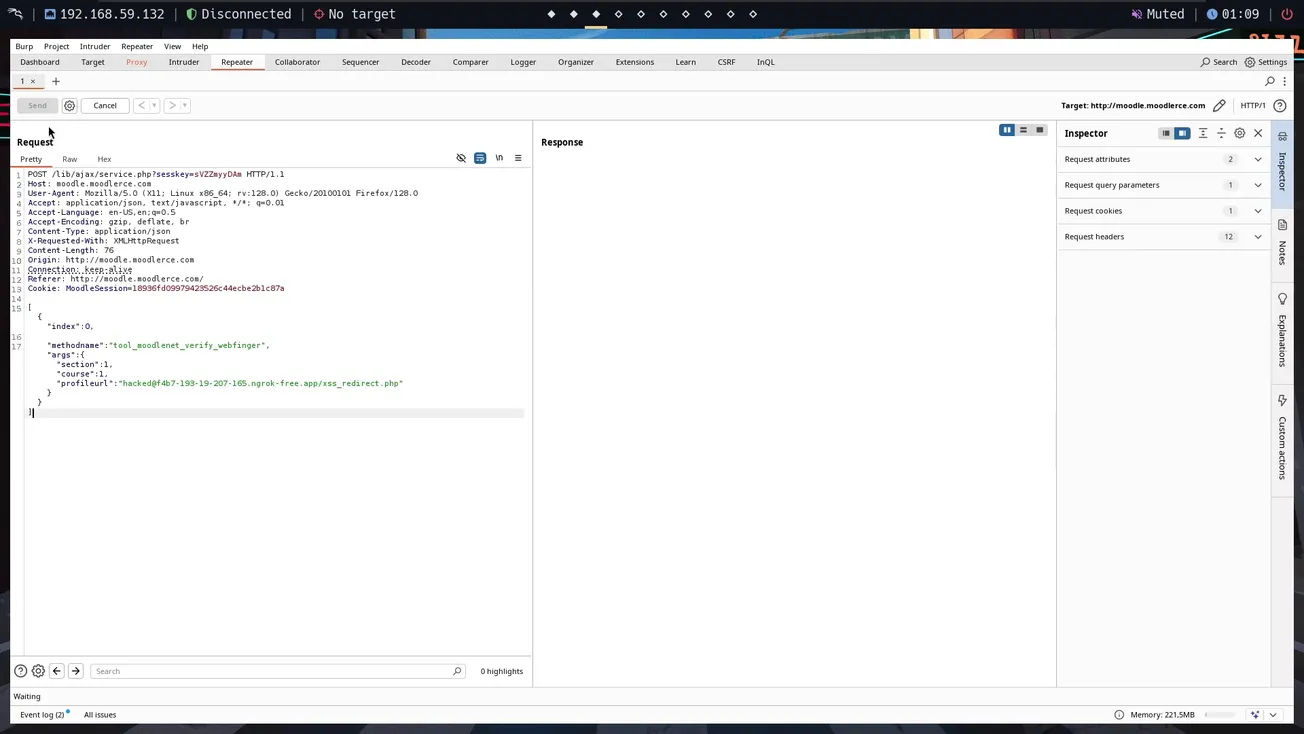Click the help question-mark icon in search bar
The height and width of the screenshot is (734, 1304).
pos(20,670)
